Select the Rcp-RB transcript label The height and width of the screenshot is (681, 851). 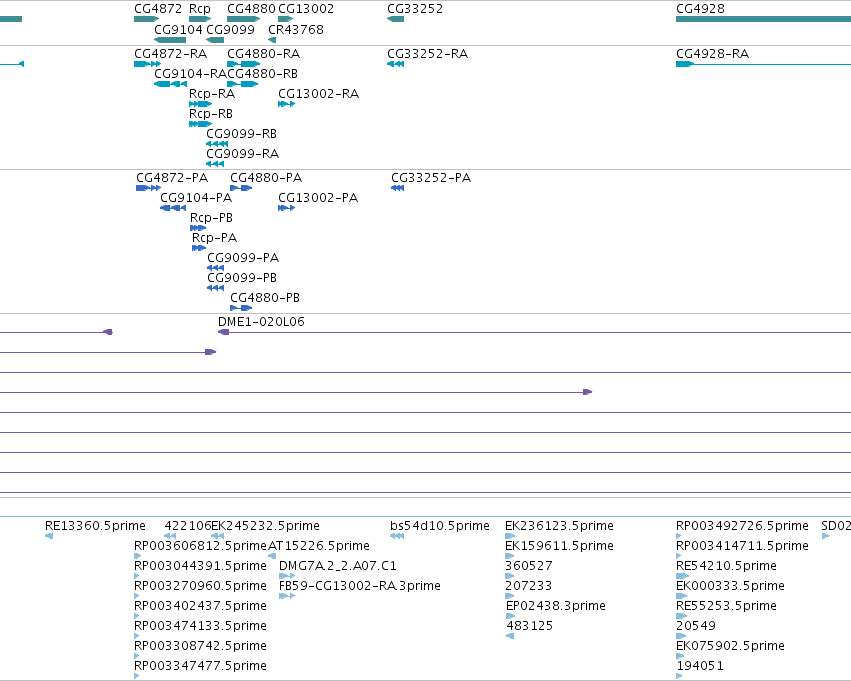pos(211,114)
